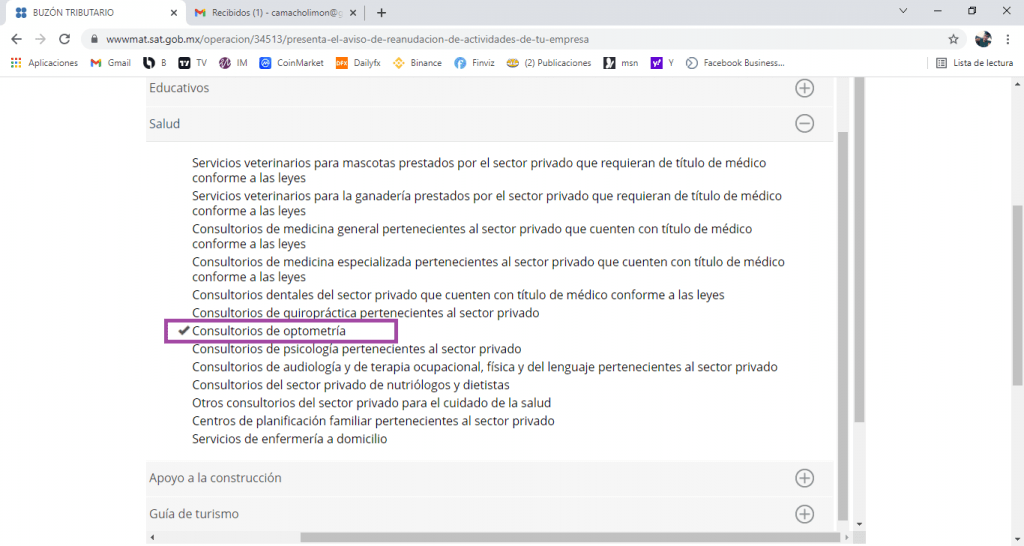View site security lock info
Screen dimensions: 1024x546
[x=94, y=39]
